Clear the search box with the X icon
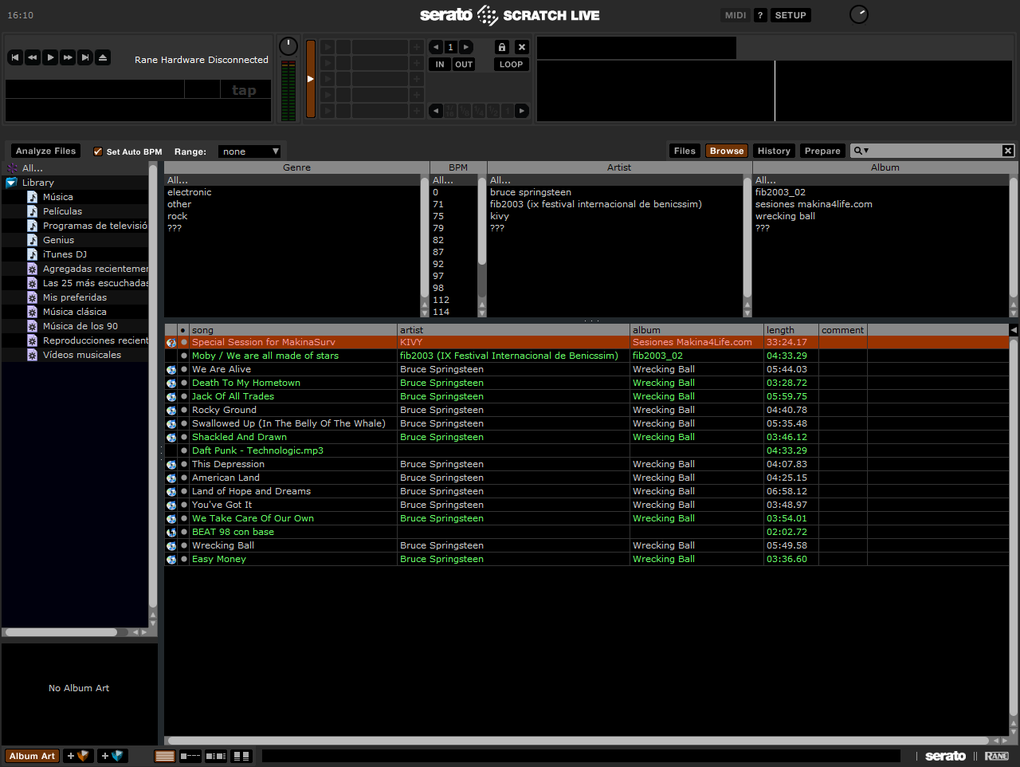The image size is (1020, 767). (1007, 151)
